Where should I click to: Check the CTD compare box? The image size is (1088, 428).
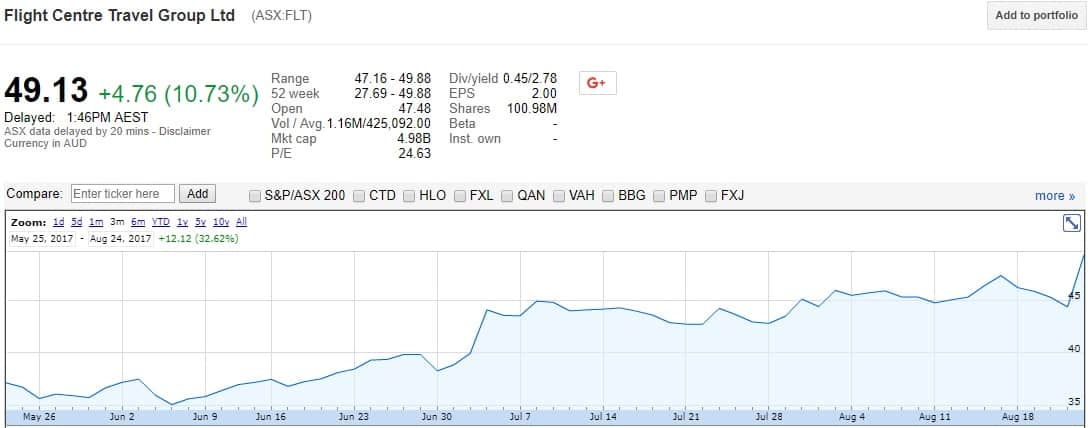pos(359,196)
